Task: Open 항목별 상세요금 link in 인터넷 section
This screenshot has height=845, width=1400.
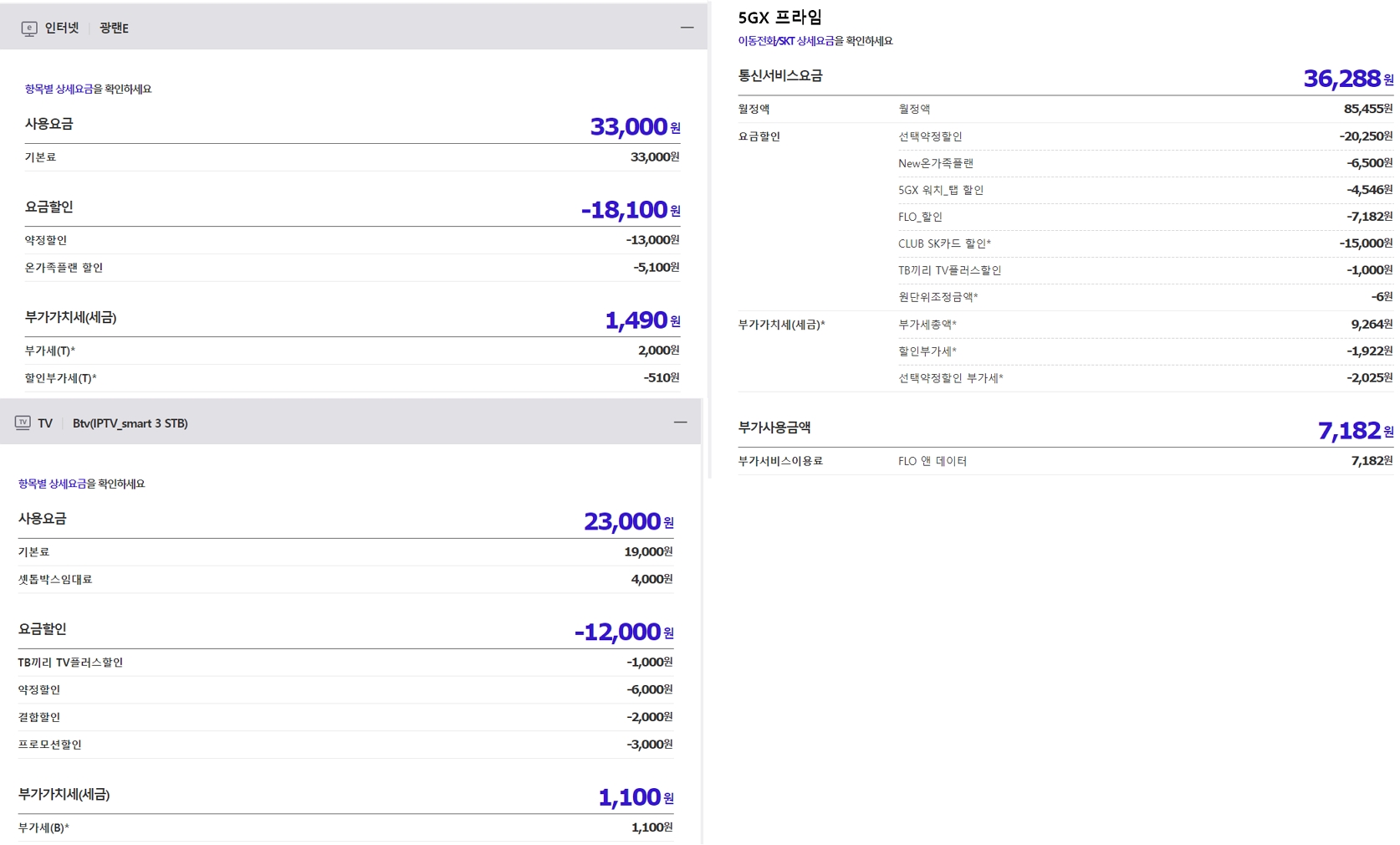Action: (59, 90)
